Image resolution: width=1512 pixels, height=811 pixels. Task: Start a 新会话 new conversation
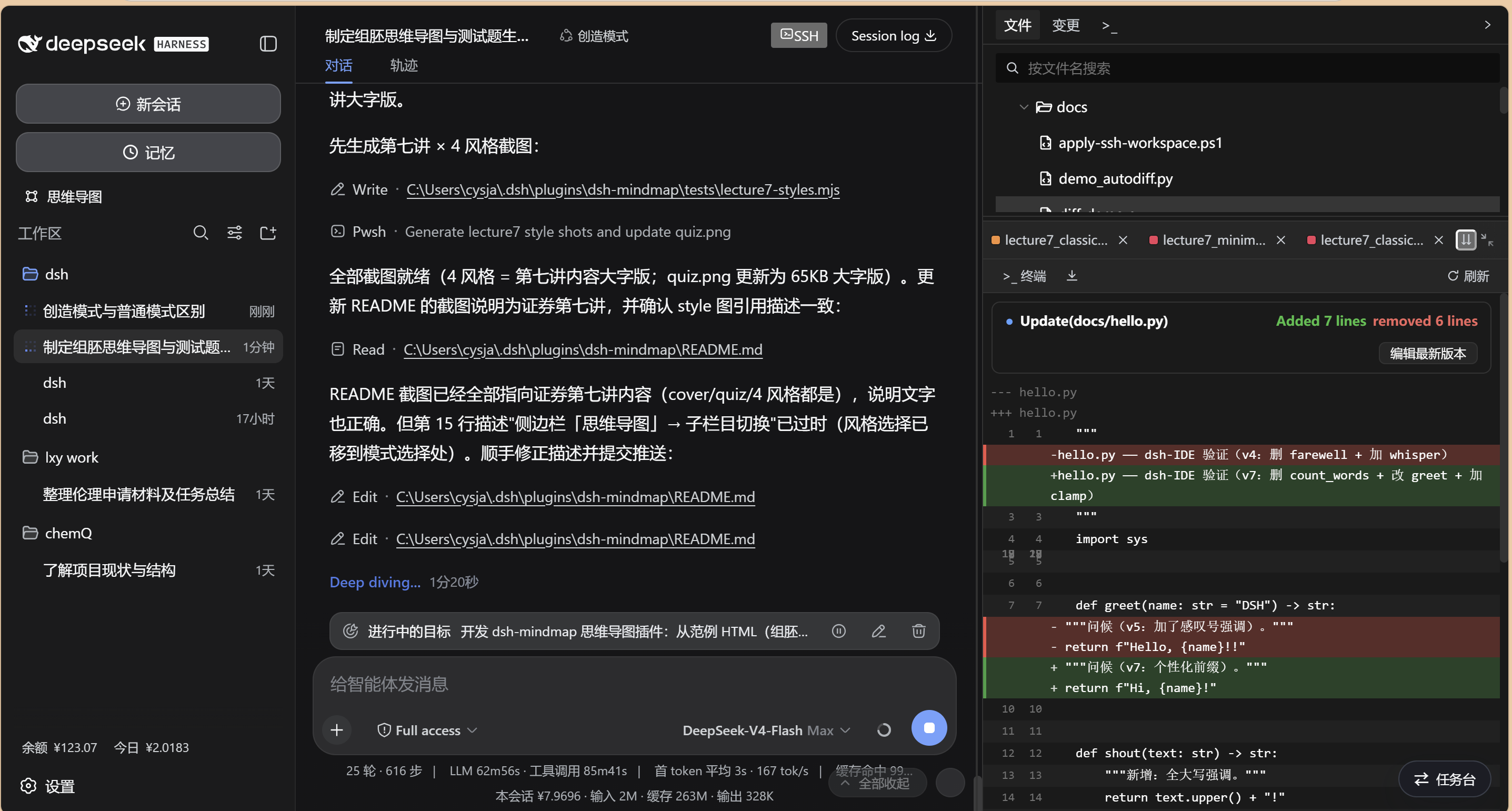[x=148, y=104]
